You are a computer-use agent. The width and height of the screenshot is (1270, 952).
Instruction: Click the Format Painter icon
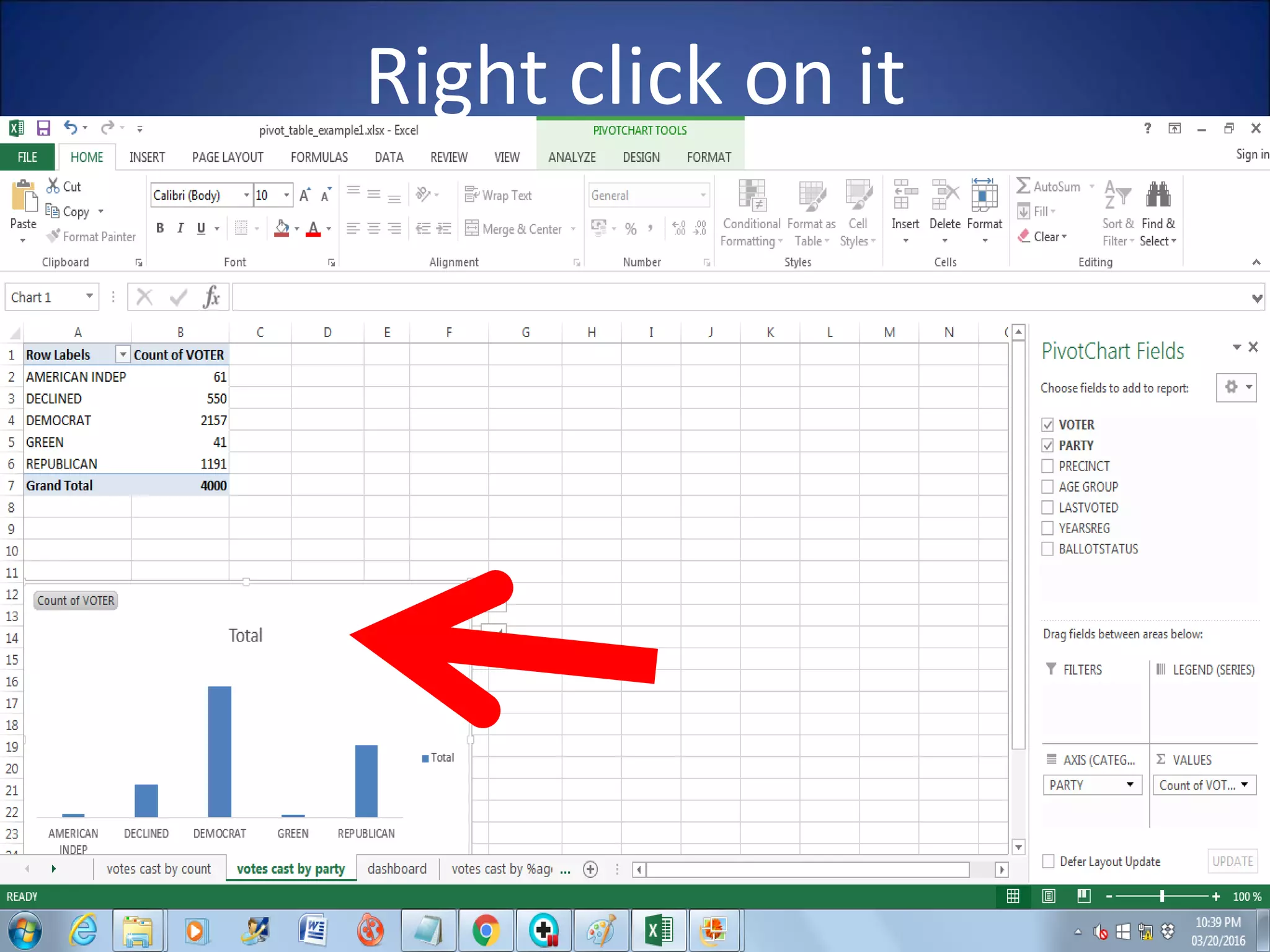point(54,236)
